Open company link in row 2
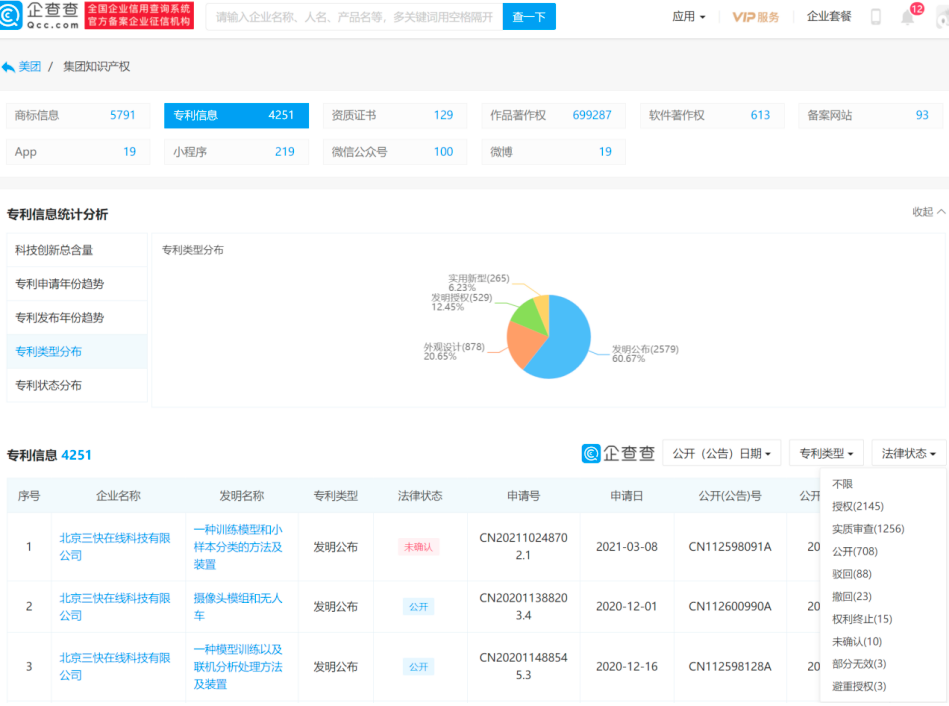949x706 pixels. (115, 607)
